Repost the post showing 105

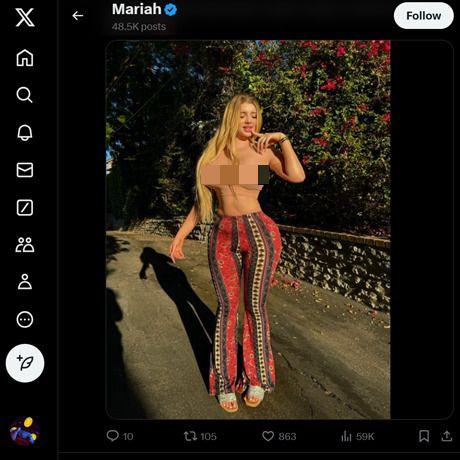pos(200,436)
